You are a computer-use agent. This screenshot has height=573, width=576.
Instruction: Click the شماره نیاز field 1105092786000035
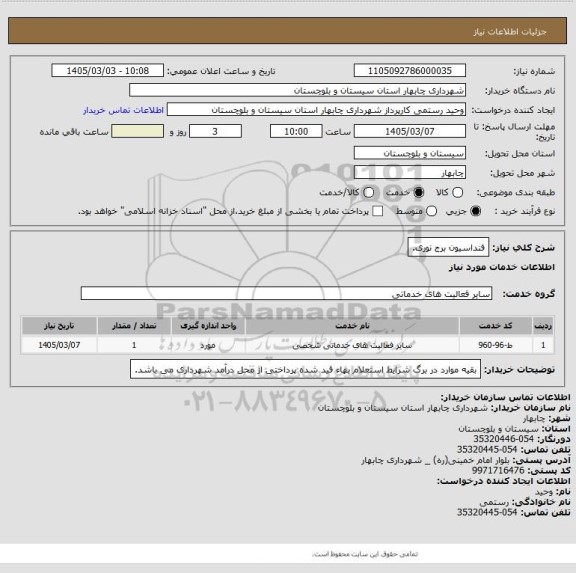(x=410, y=71)
